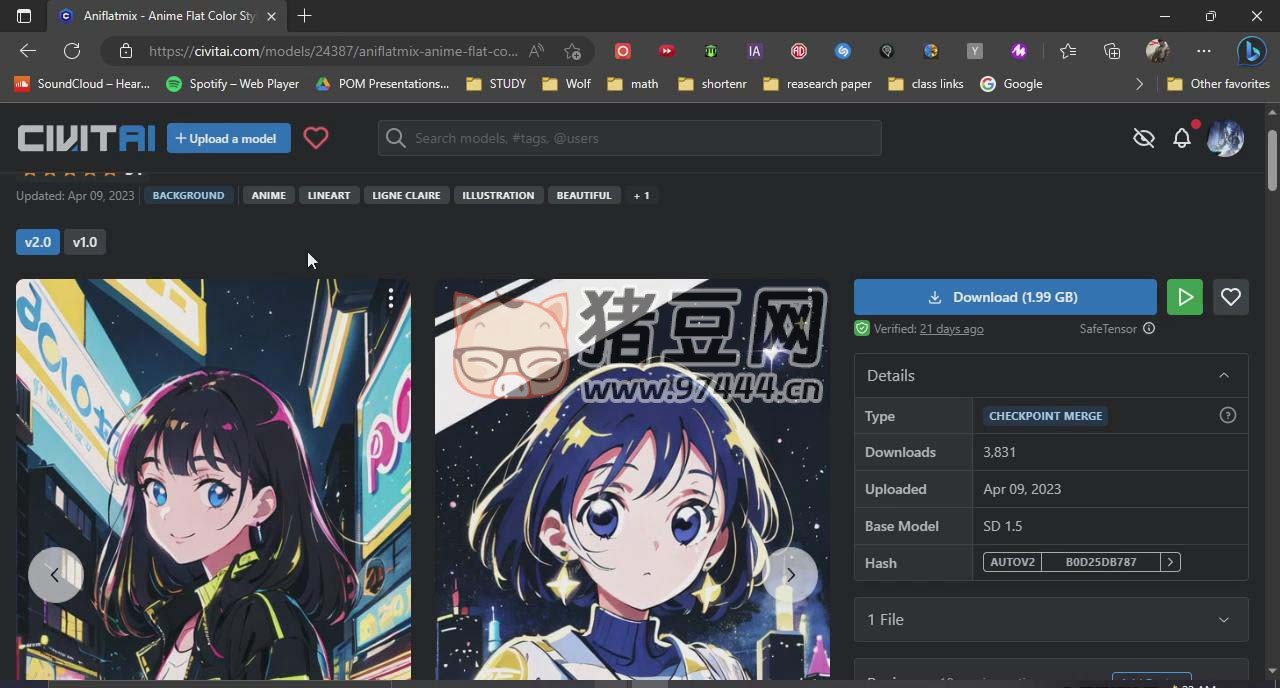1280x688 pixels.
Task: Click the browser refresh icon
Action: [x=72, y=51]
